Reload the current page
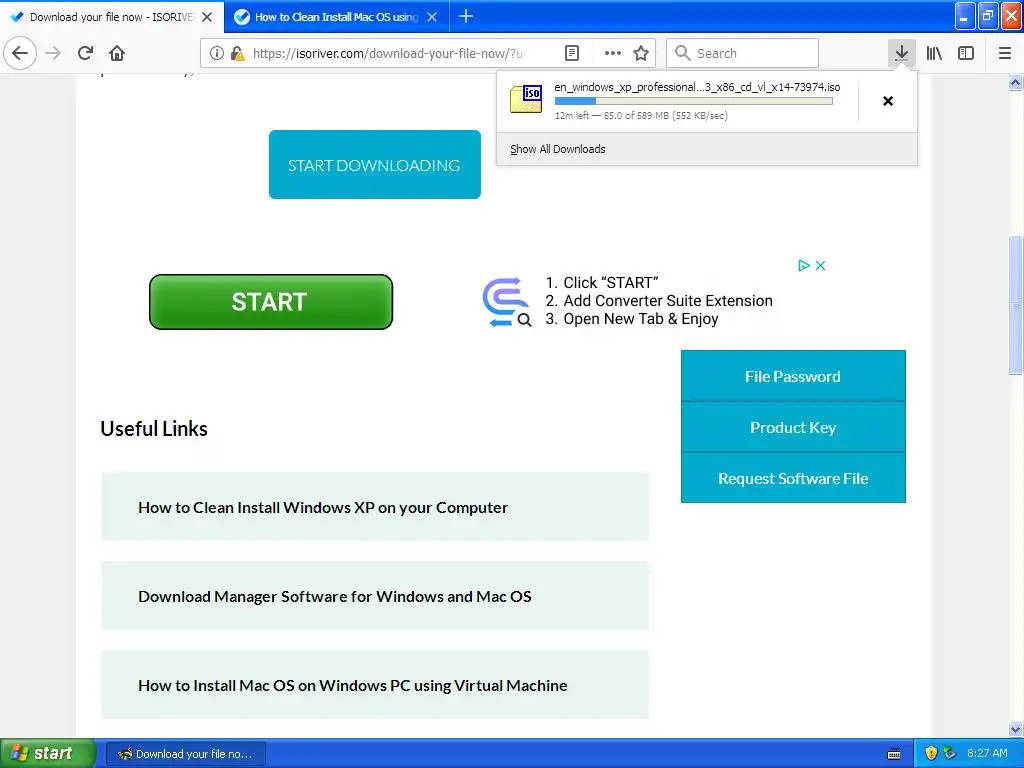This screenshot has width=1024, height=768. pos(85,53)
